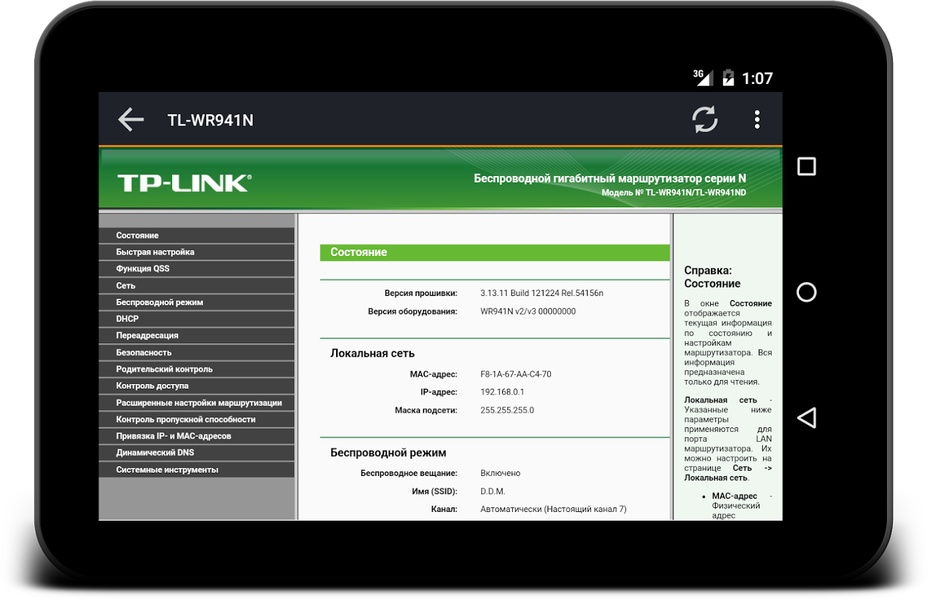Open the three-dot overflow menu

[x=757, y=119]
